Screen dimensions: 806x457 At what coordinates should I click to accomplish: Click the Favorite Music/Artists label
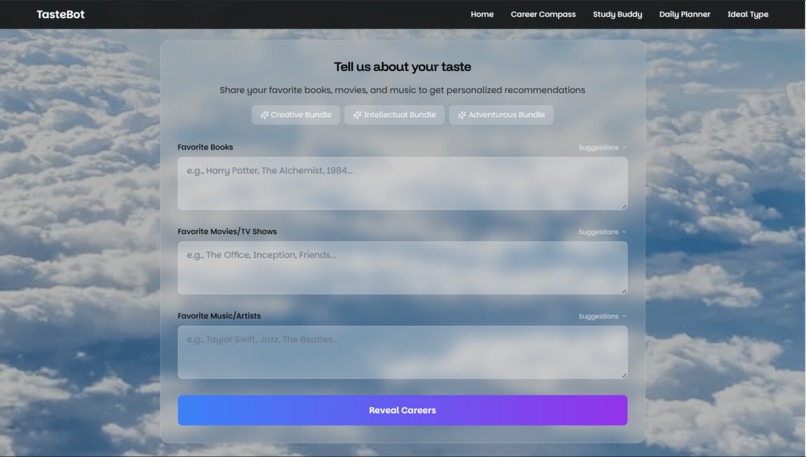[219, 316]
